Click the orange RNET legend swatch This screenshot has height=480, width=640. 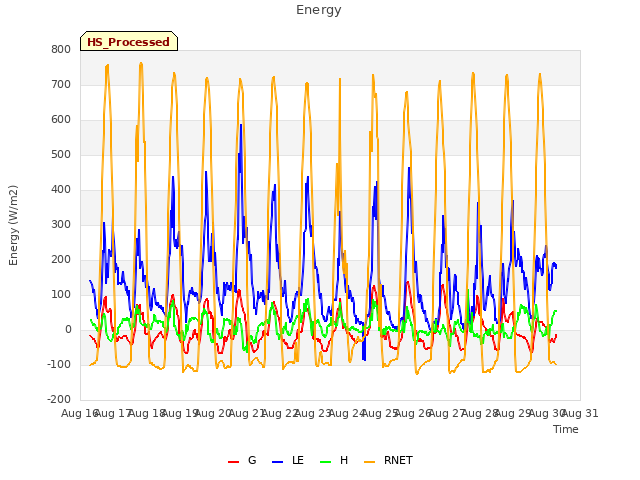[x=369, y=462]
